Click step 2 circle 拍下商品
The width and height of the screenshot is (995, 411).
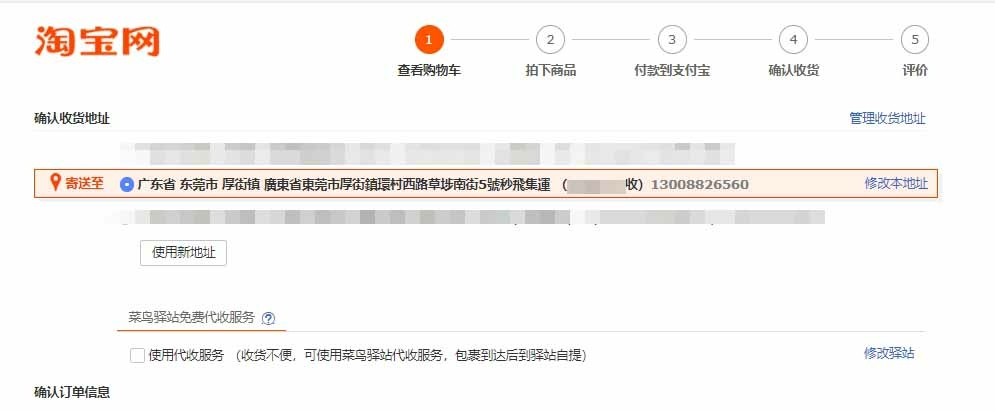click(550, 40)
